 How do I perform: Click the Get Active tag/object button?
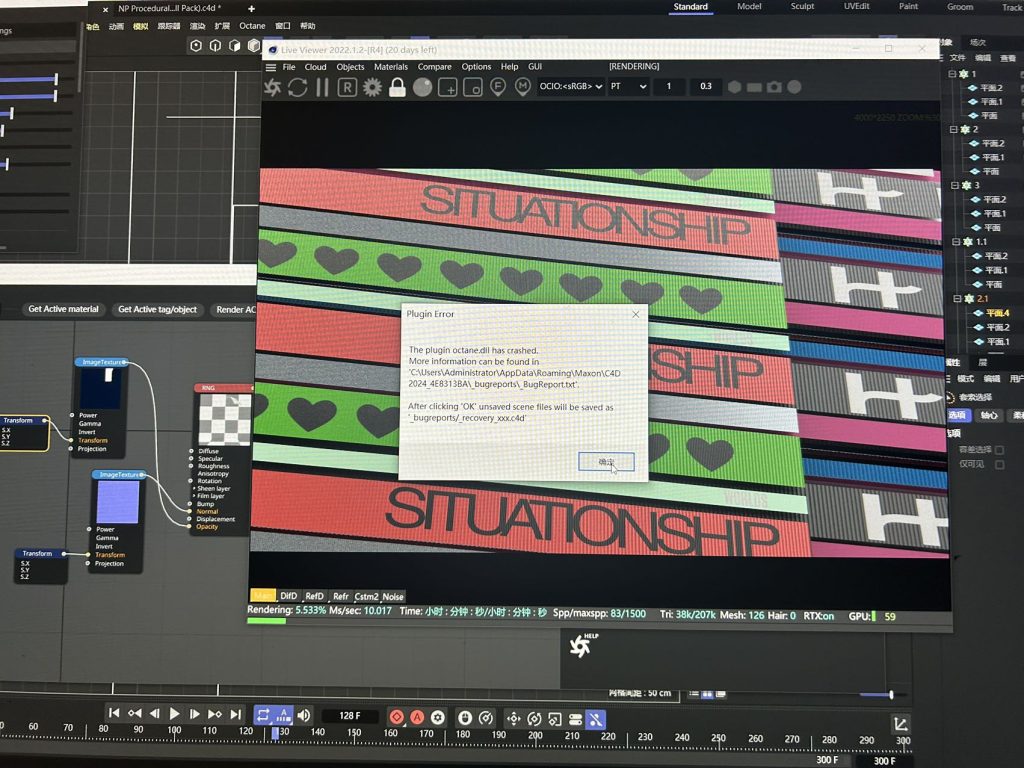tap(157, 310)
